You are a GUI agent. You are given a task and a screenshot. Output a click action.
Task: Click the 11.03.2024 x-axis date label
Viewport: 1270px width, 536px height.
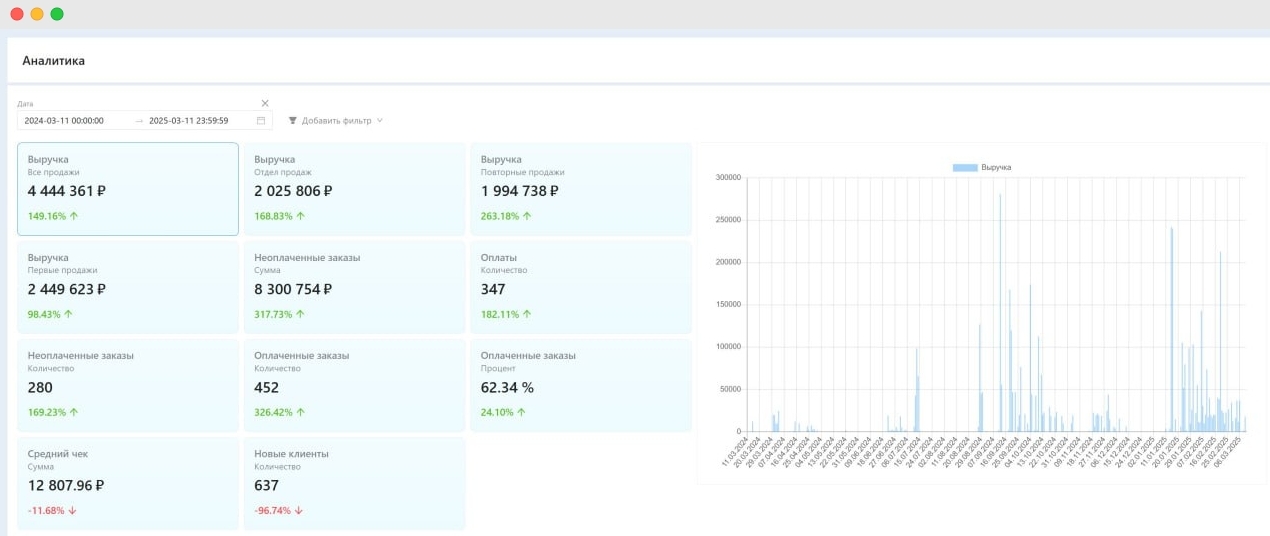coord(737,452)
